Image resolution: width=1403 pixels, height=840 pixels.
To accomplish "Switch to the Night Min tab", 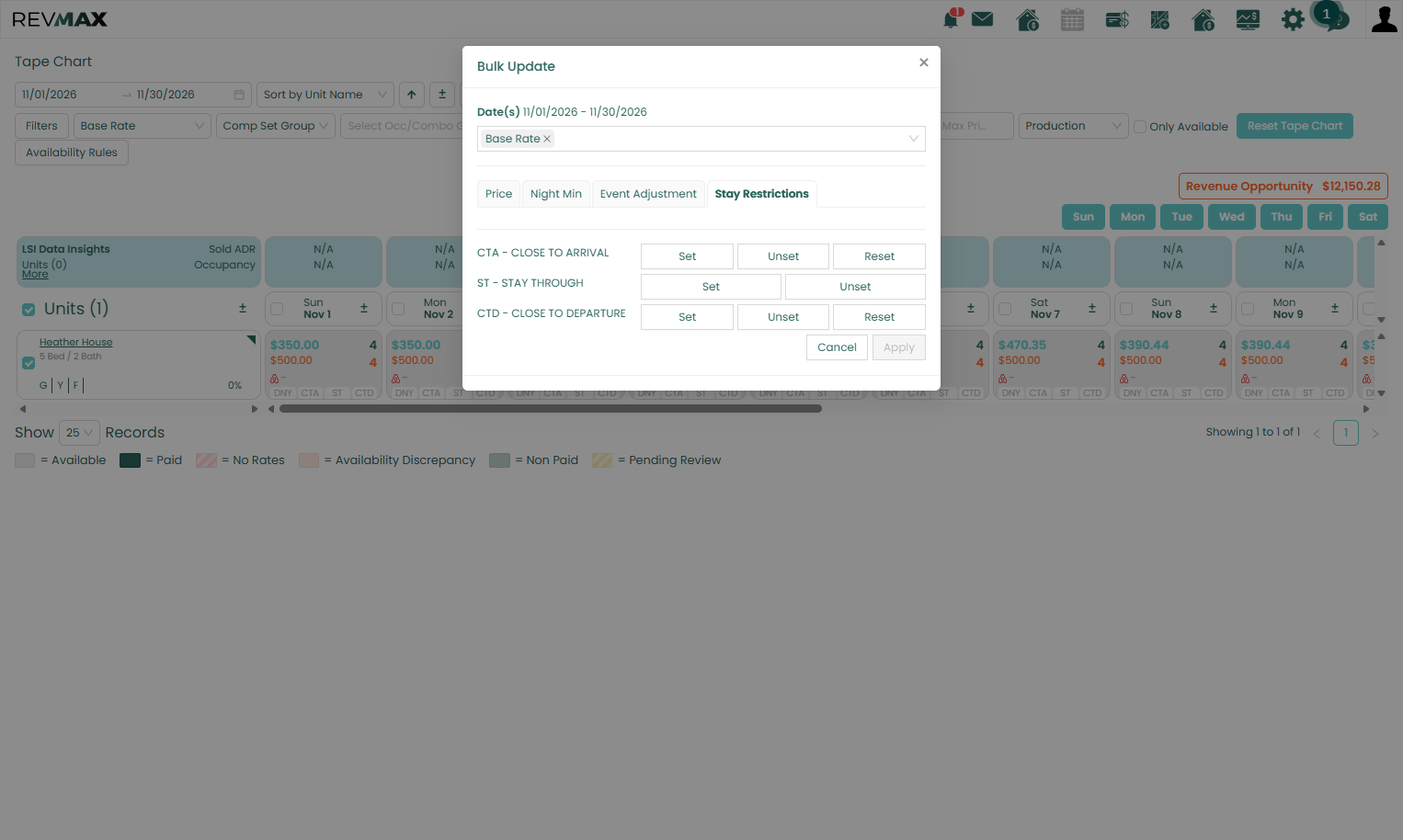I will [x=556, y=194].
